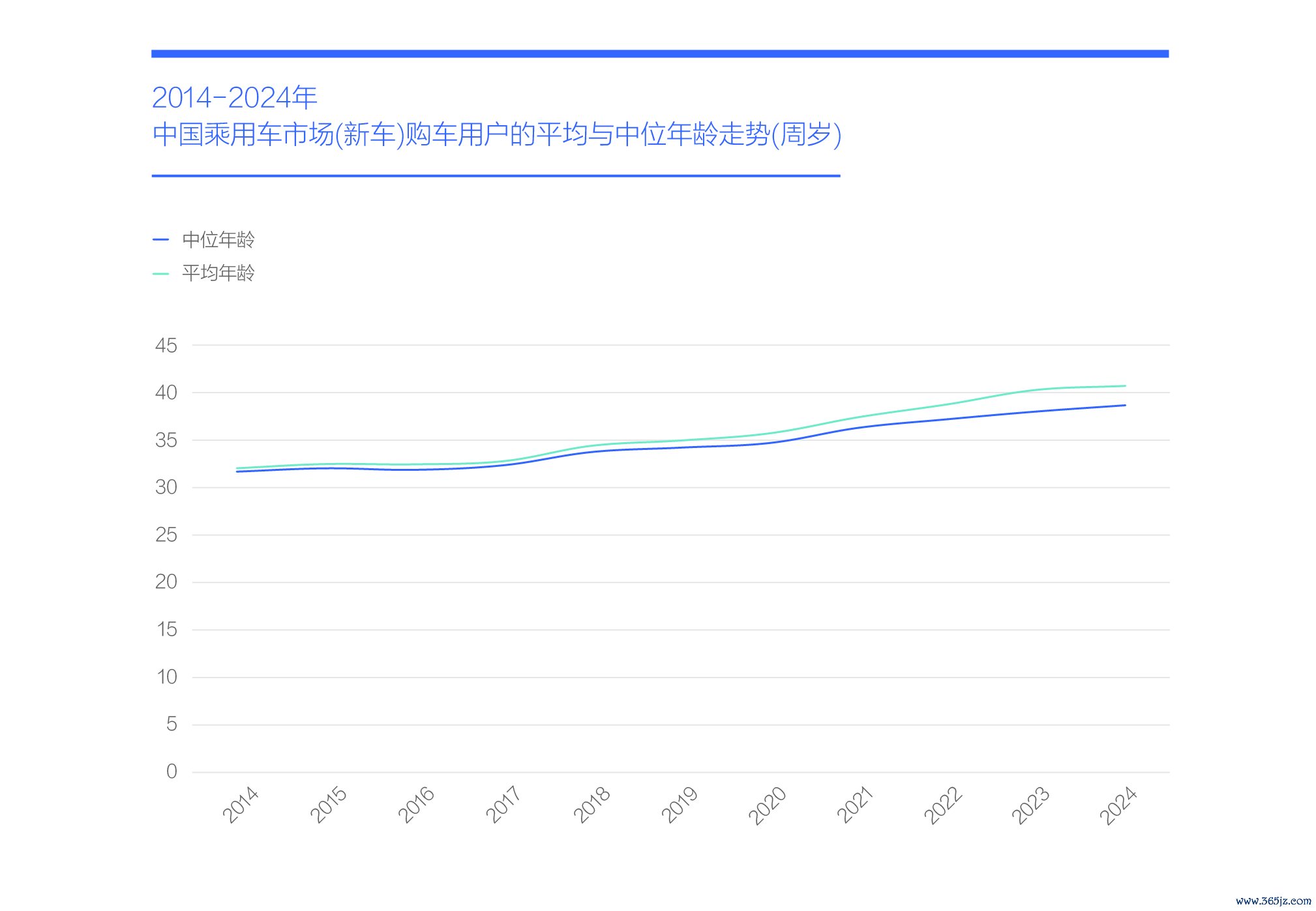Viewport: 1316px width, 911px height.
Task: Click the 2014 x-axis label
Action: [x=241, y=805]
